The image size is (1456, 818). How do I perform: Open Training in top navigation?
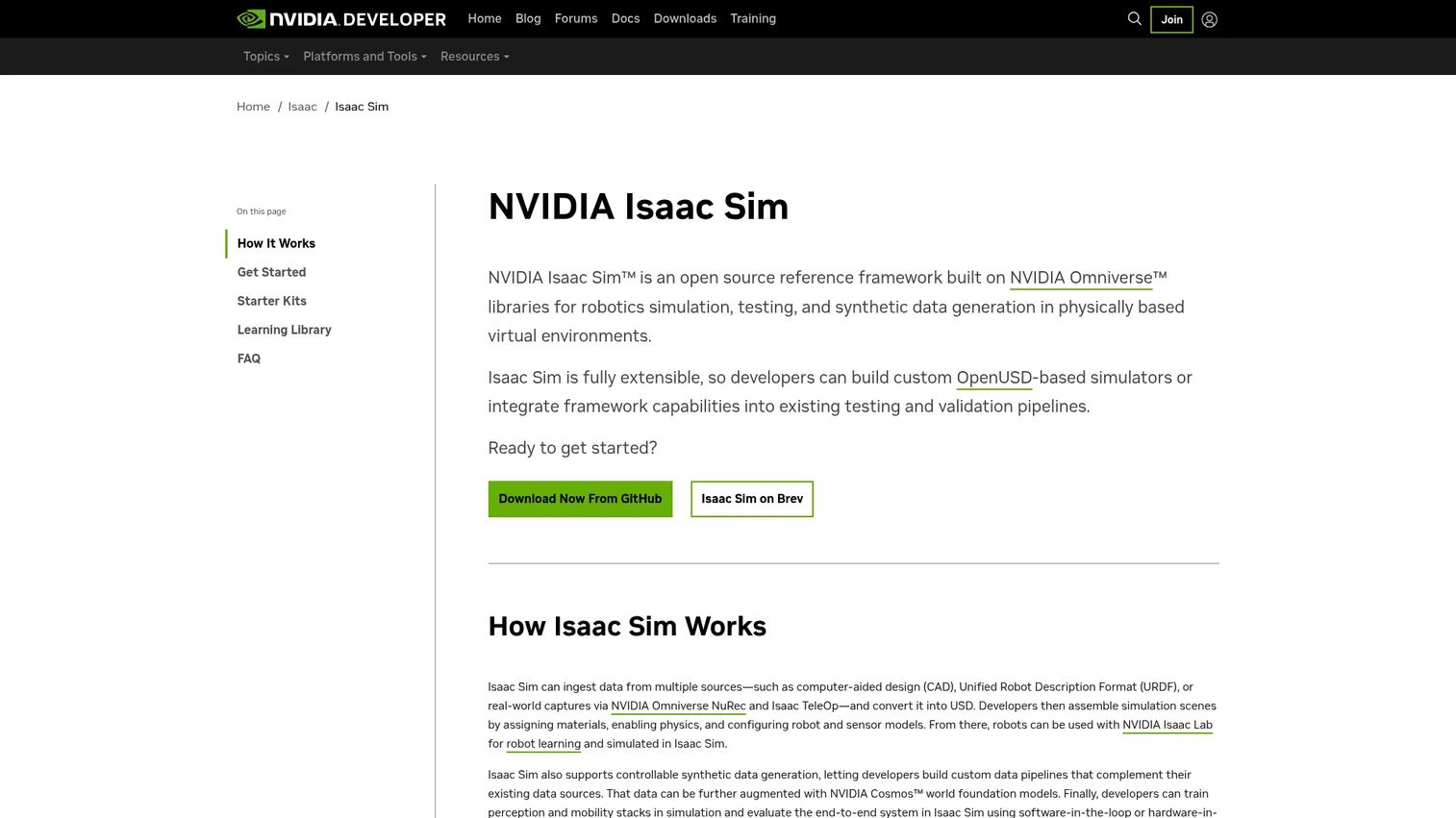[753, 18]
